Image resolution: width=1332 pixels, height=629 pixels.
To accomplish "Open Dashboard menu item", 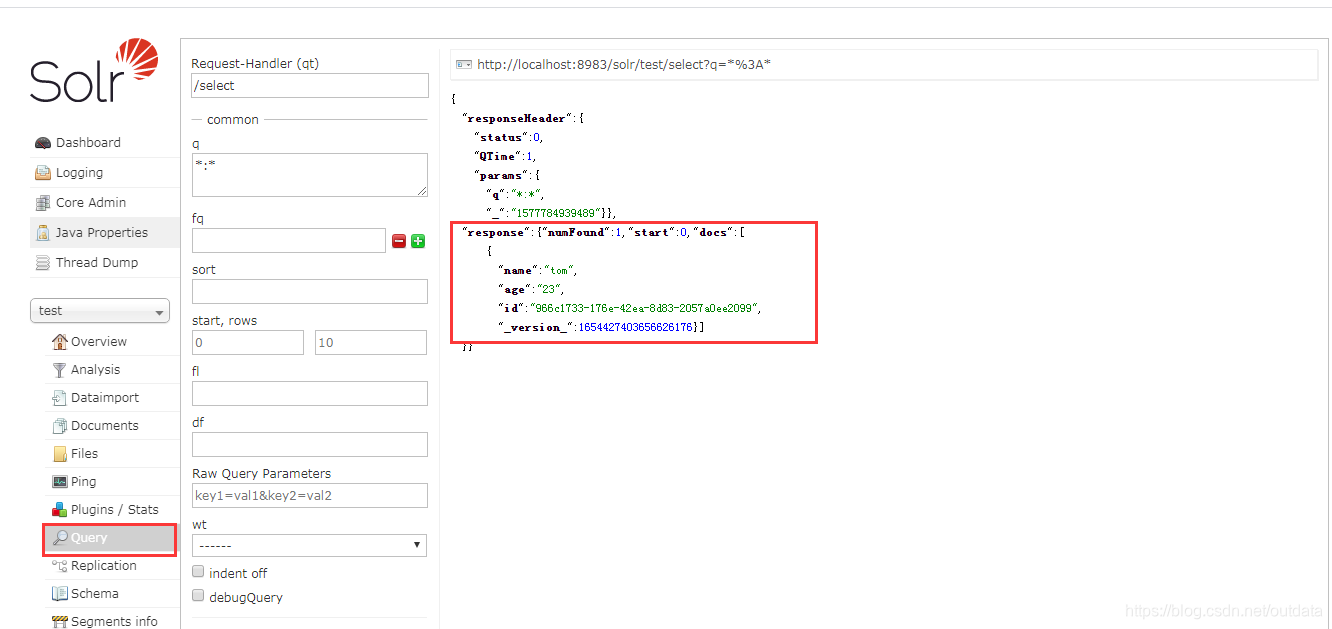I will tap(88, 143).
